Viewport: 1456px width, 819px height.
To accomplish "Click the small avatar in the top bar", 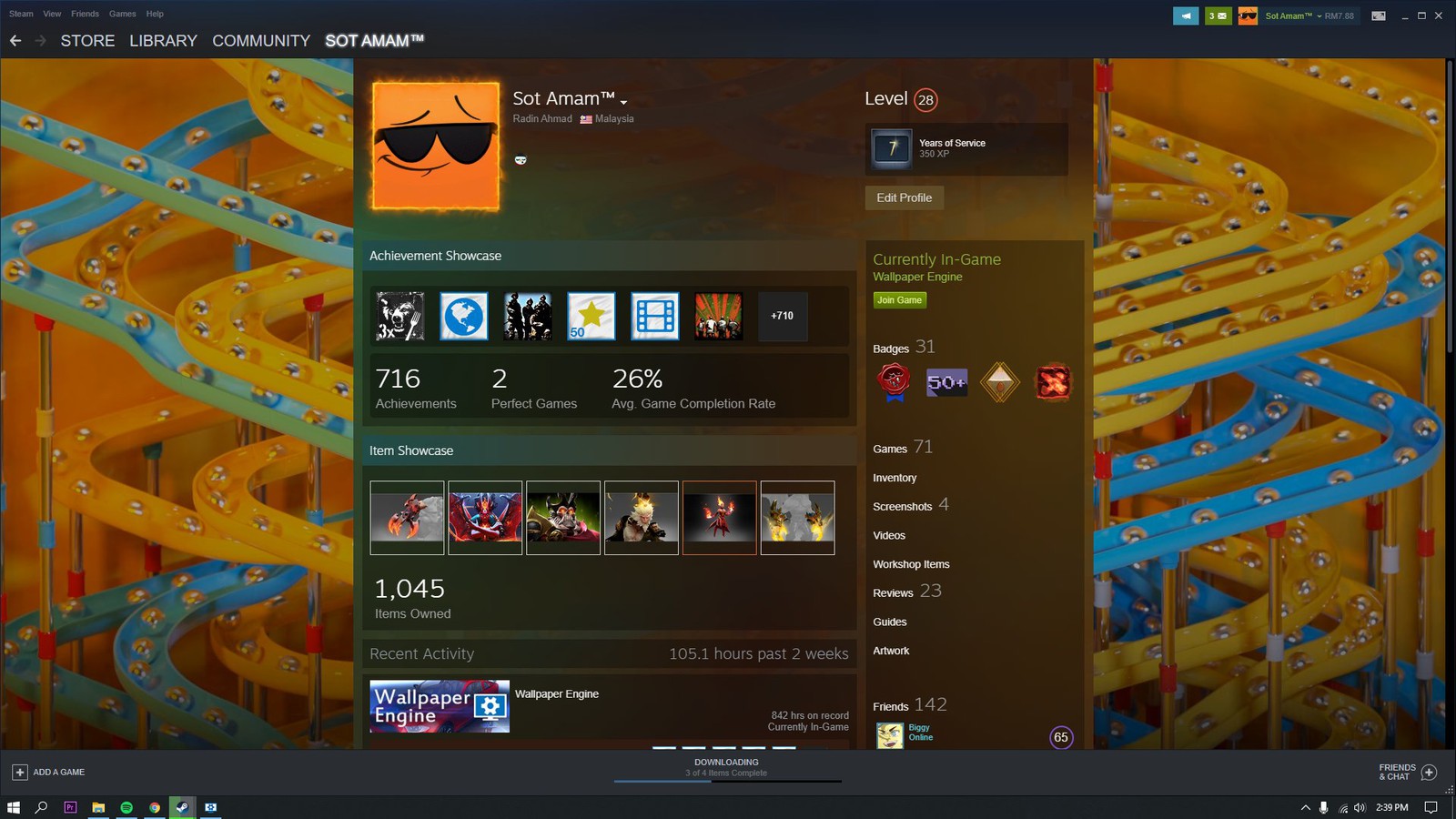I will click(x=1248, y=15).
